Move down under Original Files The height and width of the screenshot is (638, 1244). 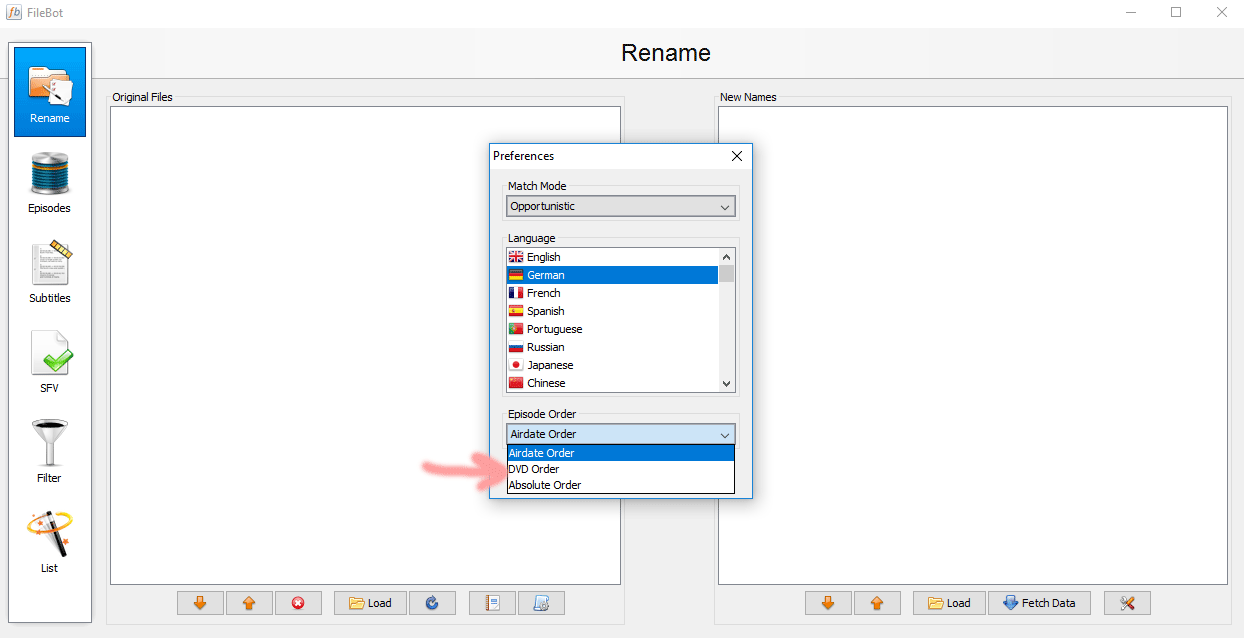tap(200, 603)
